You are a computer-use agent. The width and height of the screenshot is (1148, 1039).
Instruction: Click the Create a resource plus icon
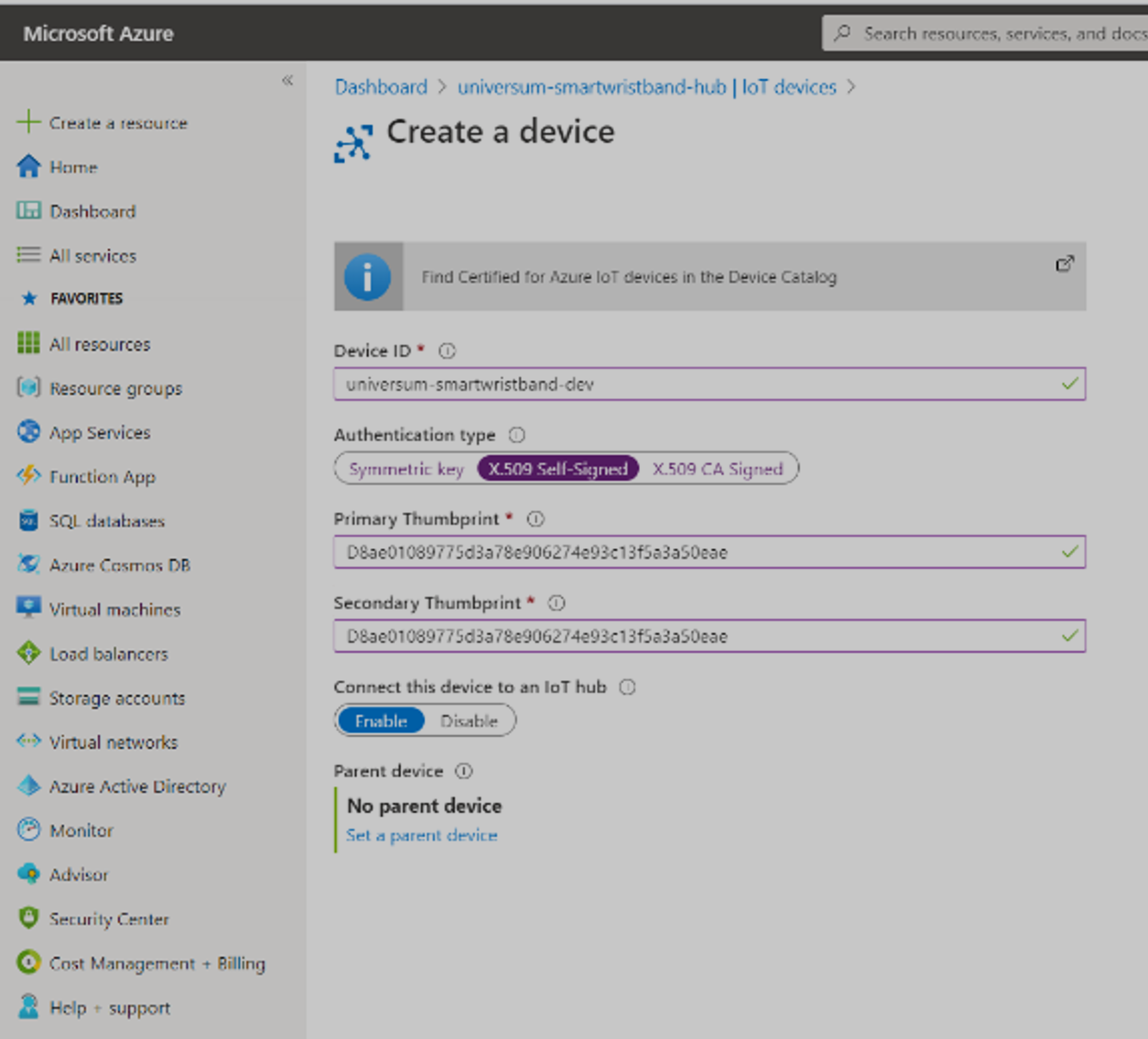click(x=28, y=122)
